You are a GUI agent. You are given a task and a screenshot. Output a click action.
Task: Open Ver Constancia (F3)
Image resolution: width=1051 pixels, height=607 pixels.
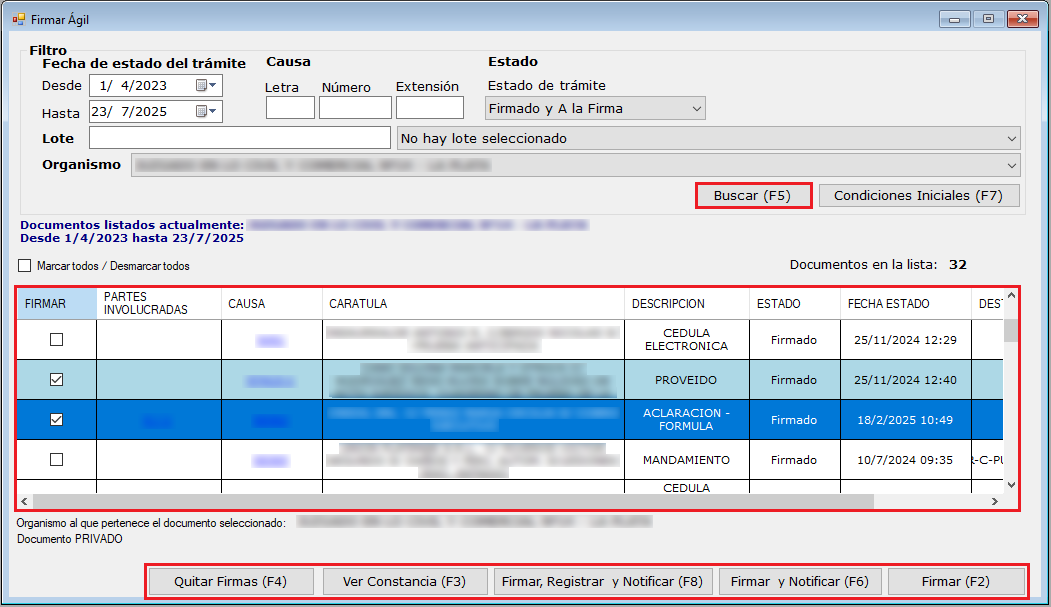(404, 581)
